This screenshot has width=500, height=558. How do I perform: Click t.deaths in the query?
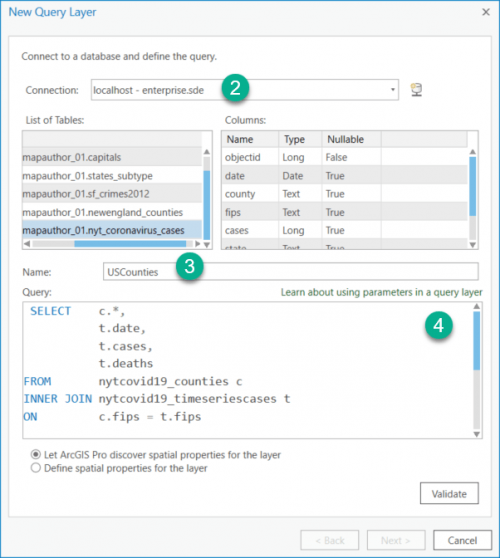tap(126, 363)
